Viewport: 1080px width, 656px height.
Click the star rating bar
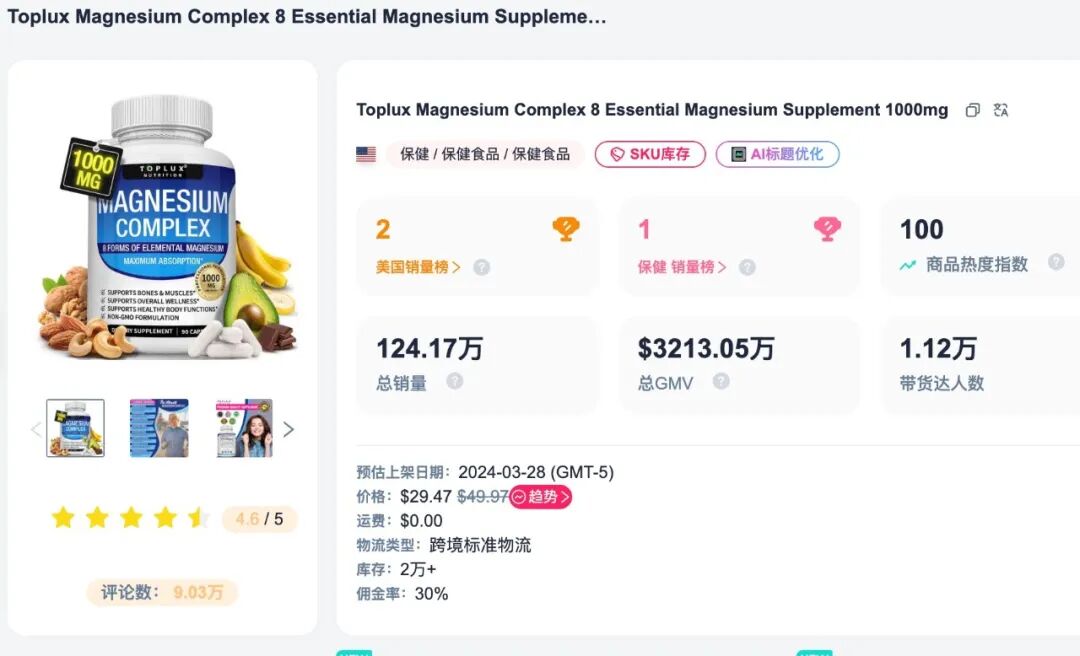tap(130, 518)
